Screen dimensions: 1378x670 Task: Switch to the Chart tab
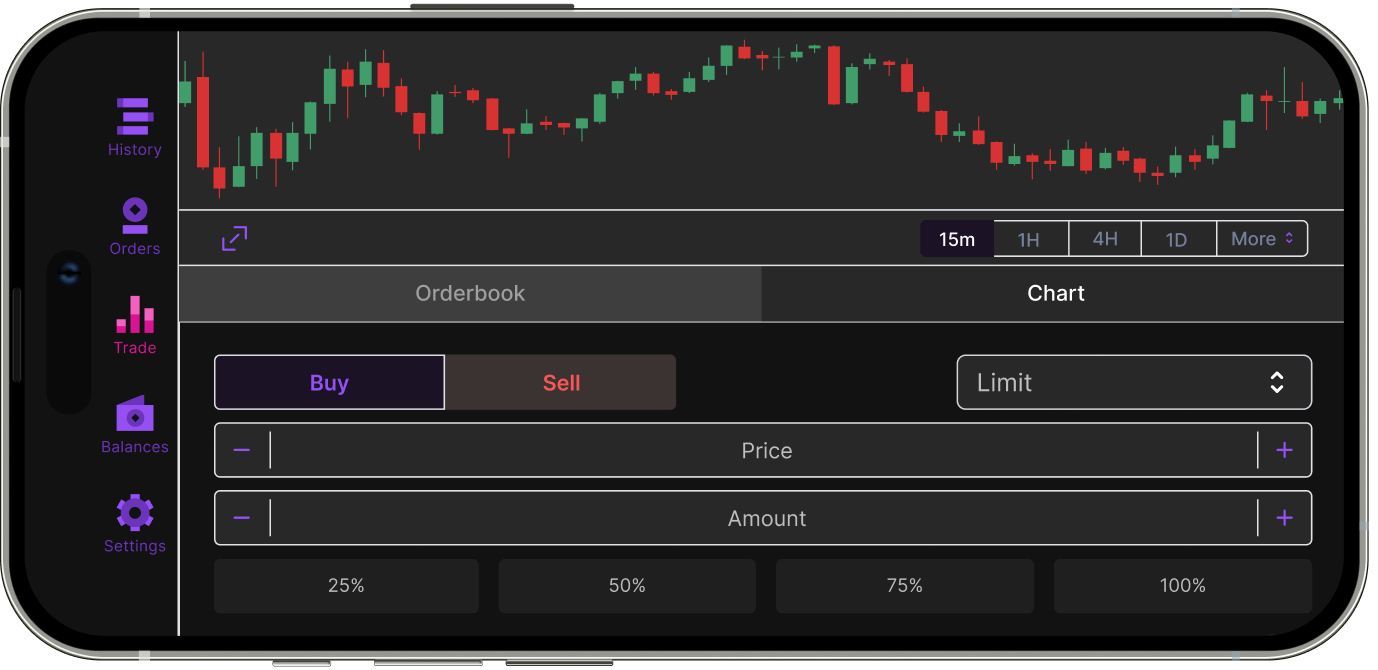1055,294
